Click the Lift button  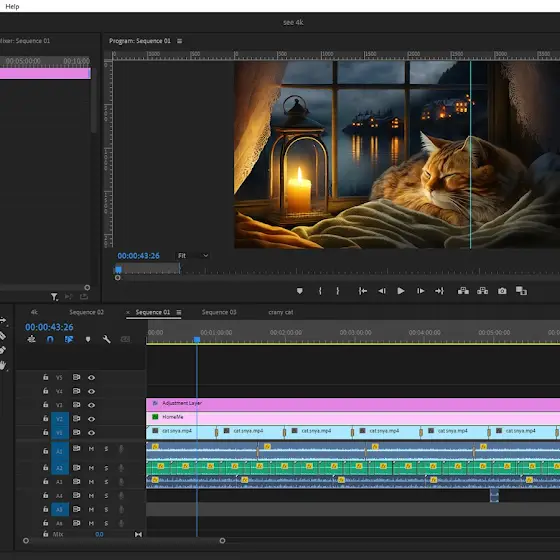click(463, 291)
